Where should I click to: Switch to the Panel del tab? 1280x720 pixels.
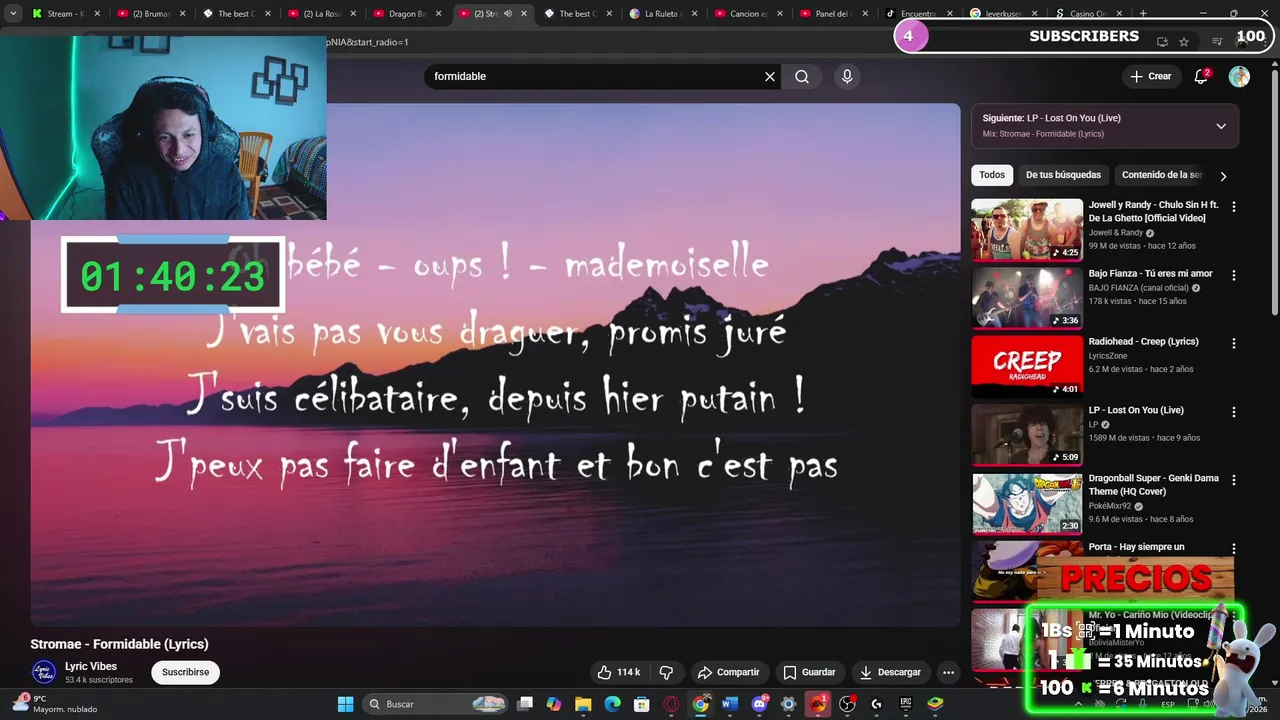[x=832, y=14]
